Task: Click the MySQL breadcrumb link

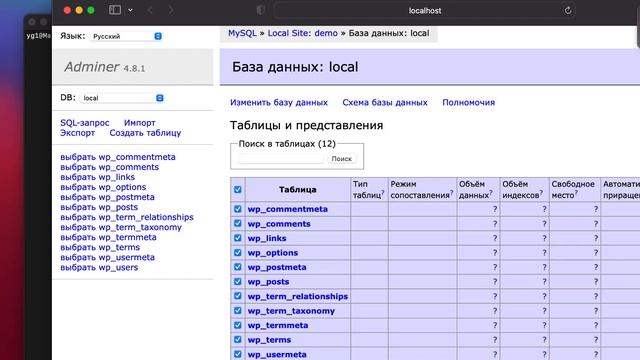Action: 242,33
